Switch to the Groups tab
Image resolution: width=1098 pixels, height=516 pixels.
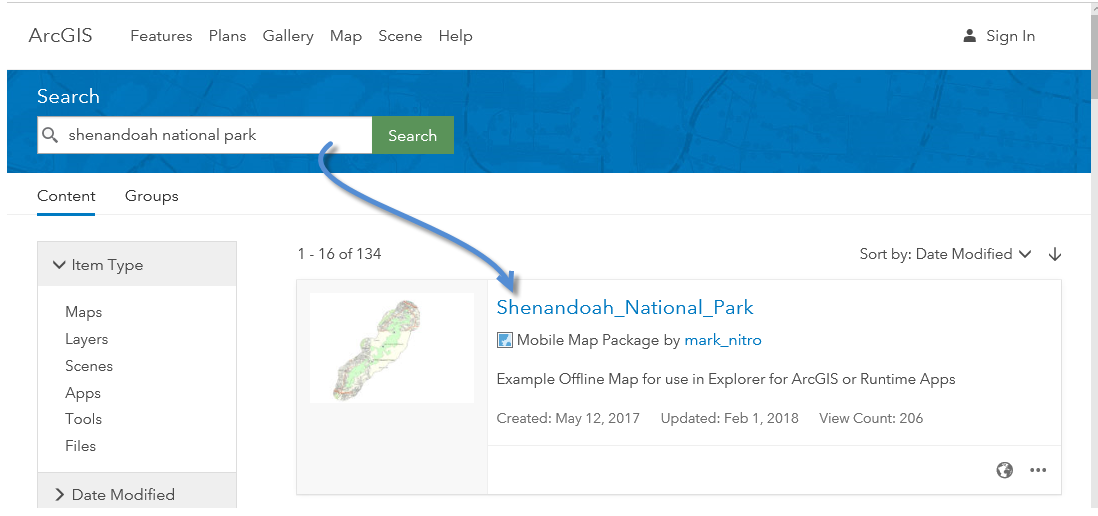point(151,196)
